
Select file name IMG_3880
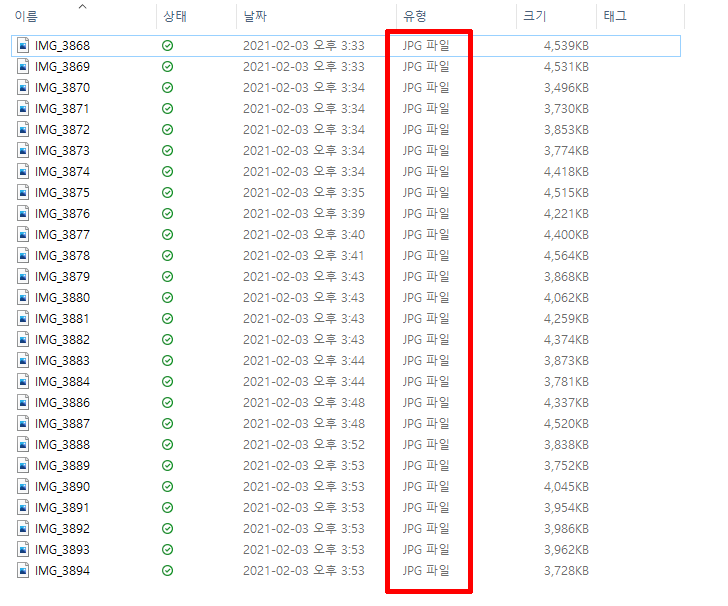(x=62, y=298)
